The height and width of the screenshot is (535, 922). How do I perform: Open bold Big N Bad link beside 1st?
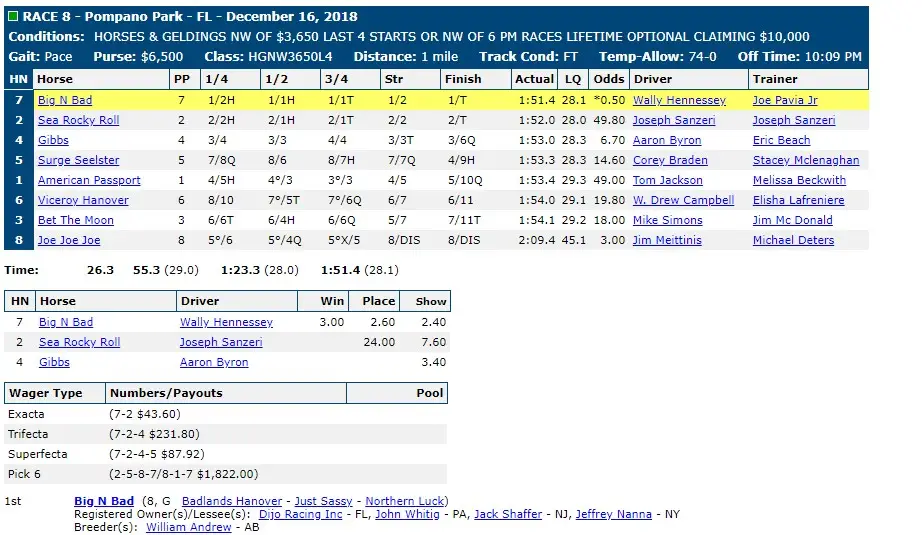104,501
